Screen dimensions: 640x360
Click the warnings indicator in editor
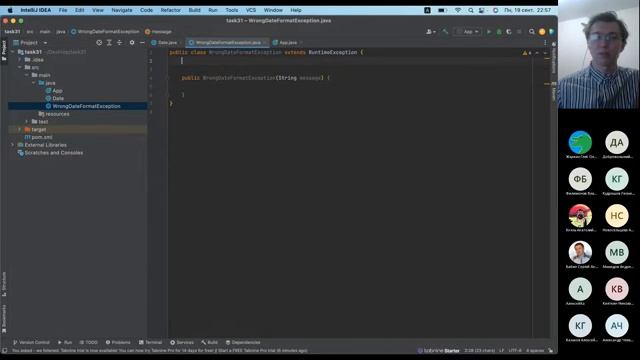point(527,53)
